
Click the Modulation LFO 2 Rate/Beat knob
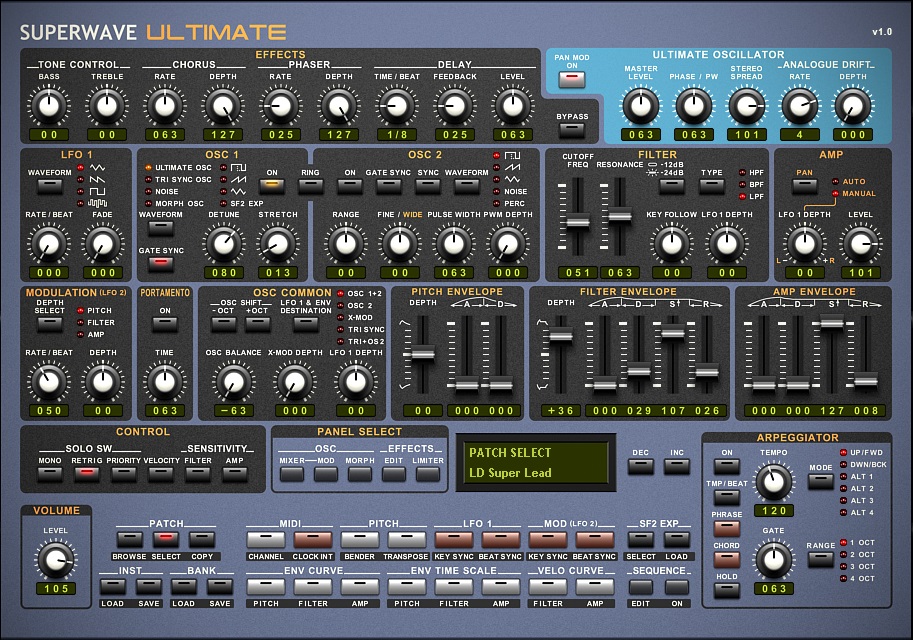pyautogui.click(x=49, y=382)
